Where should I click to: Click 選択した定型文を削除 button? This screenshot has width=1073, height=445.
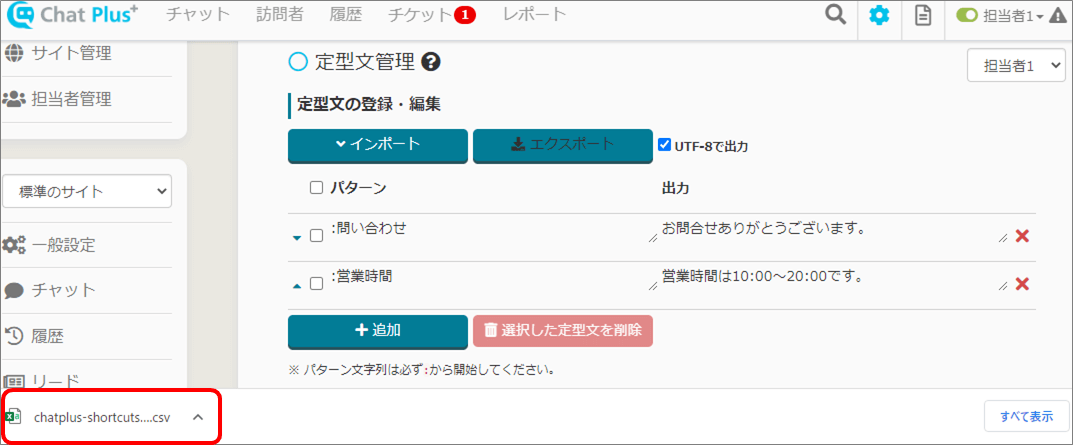[563, 331]
